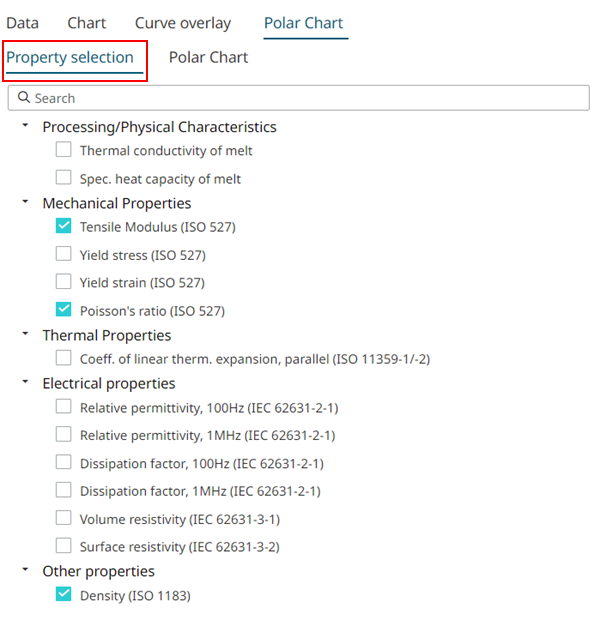The width and height of the screenshot is (600, 632).
Task: Switch to the Polar Chart sub-tab
Action: (208, 58)
